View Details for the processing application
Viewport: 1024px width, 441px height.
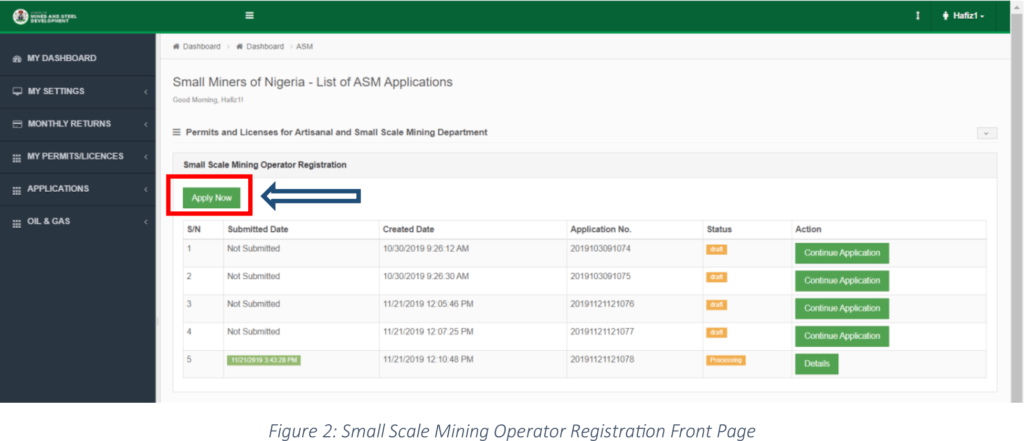816,364
